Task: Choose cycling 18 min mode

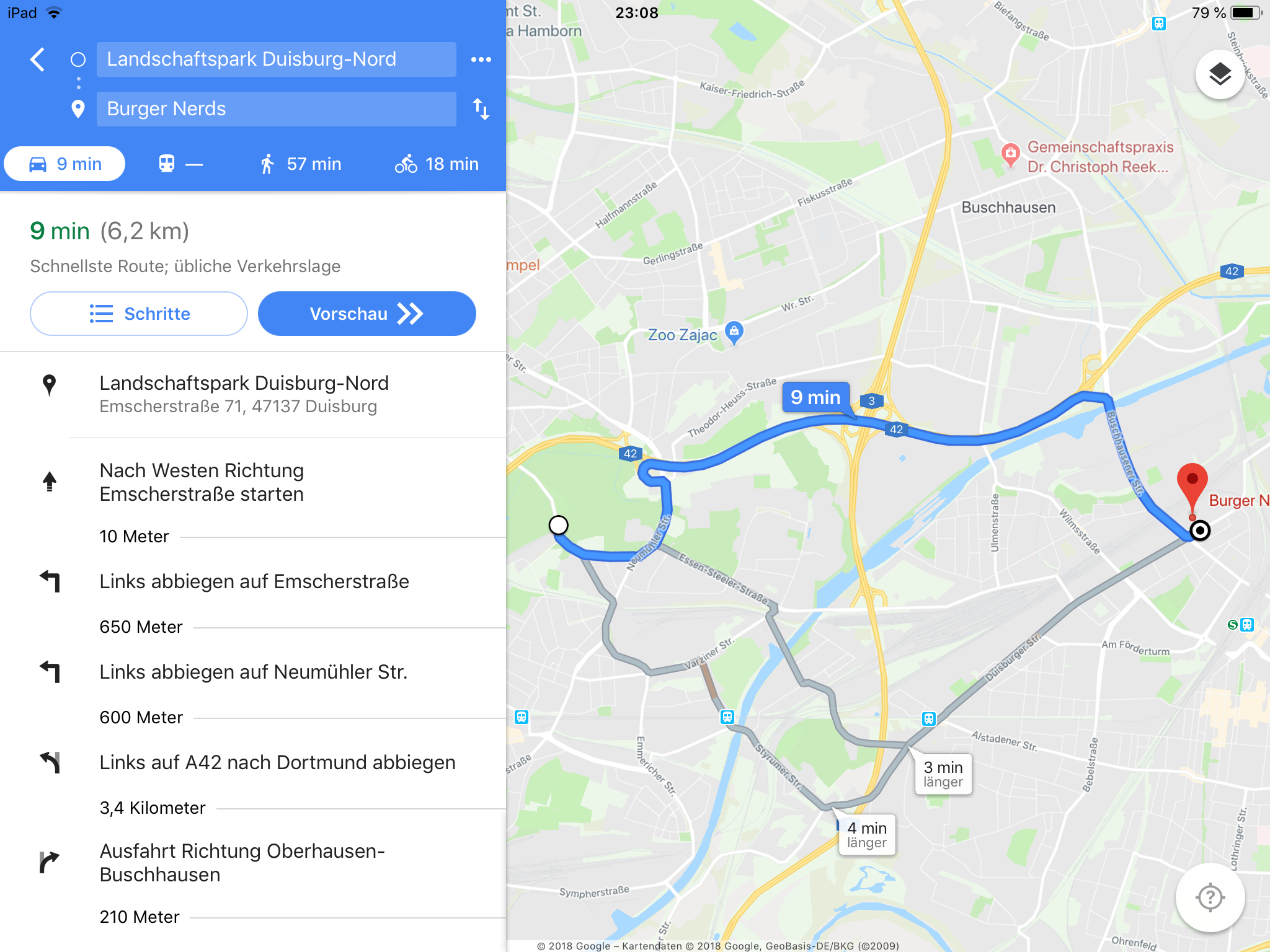Action: point(437,164)
